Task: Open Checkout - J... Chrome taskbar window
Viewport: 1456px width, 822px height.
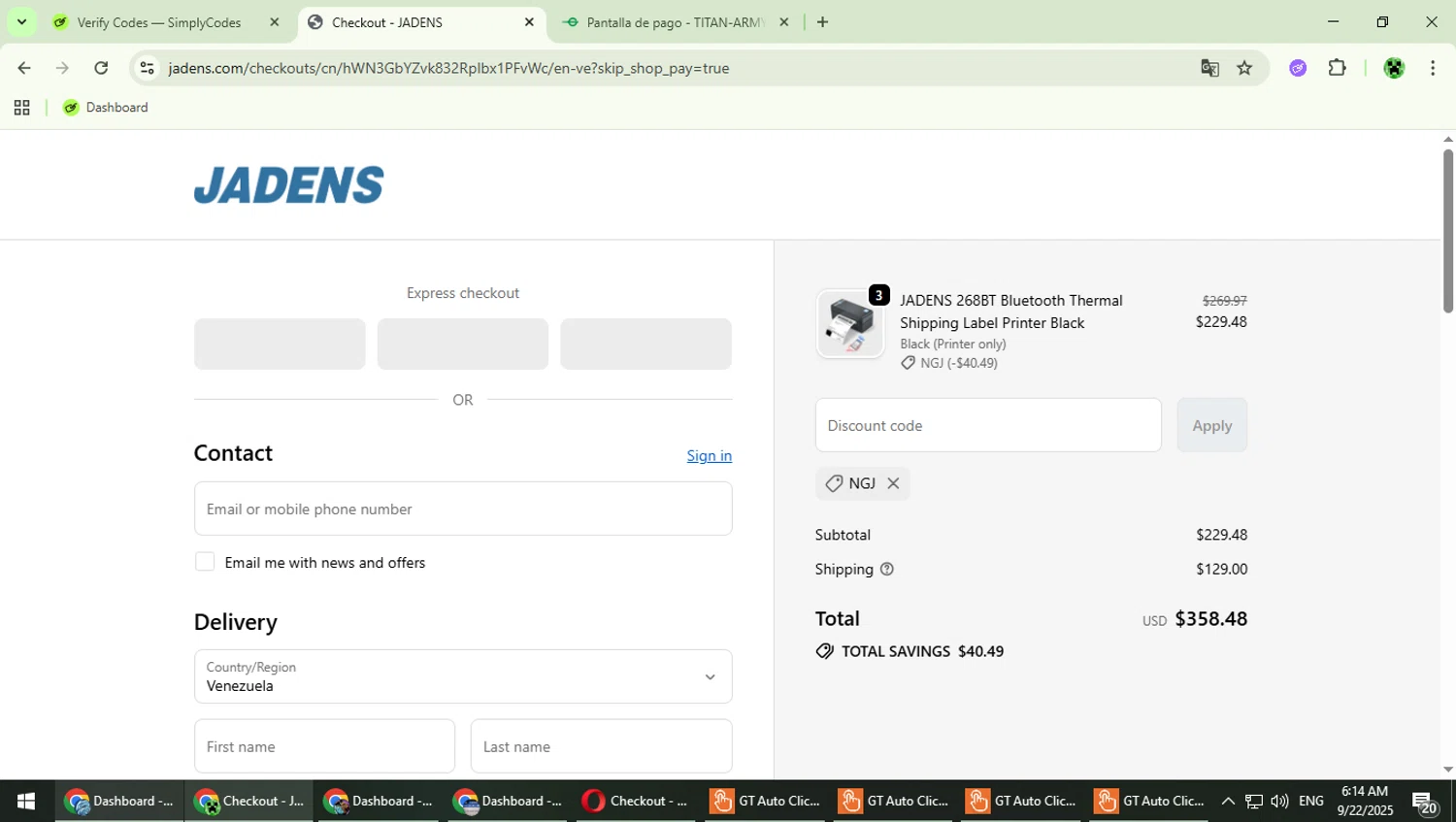Action: (x=248, y=801)
